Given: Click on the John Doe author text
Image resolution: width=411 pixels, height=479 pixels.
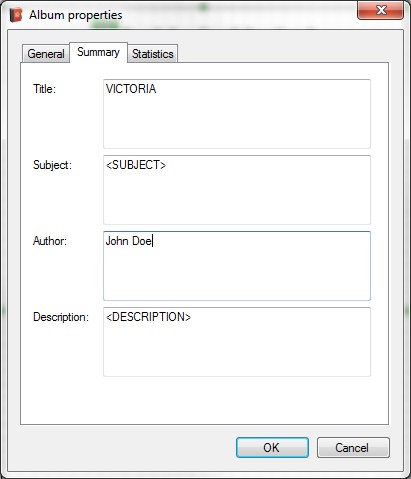Looking at the screenshot, I should [129, 241].
